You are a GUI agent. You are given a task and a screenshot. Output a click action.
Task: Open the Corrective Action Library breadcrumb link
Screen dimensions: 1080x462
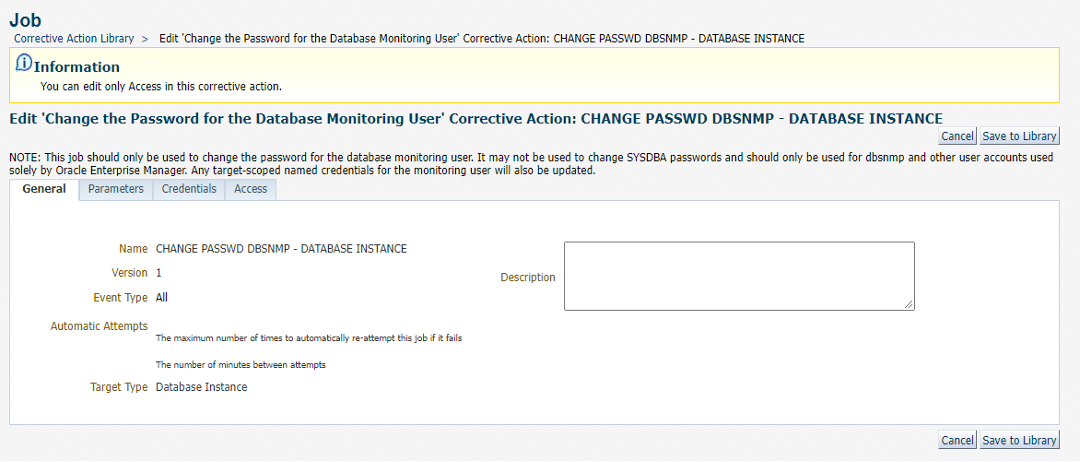(74, 38)
